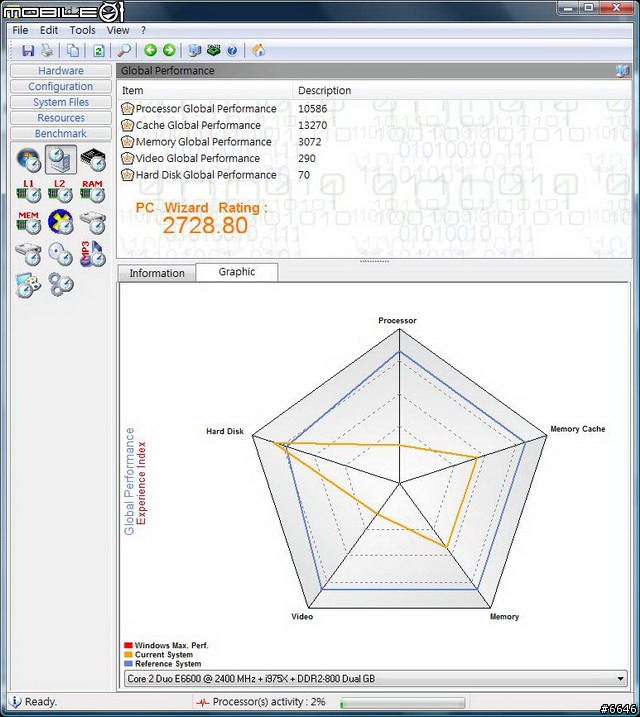Select the Graphic tab
The width and height of the screenshot is (640, 717).
coord(236,272)
